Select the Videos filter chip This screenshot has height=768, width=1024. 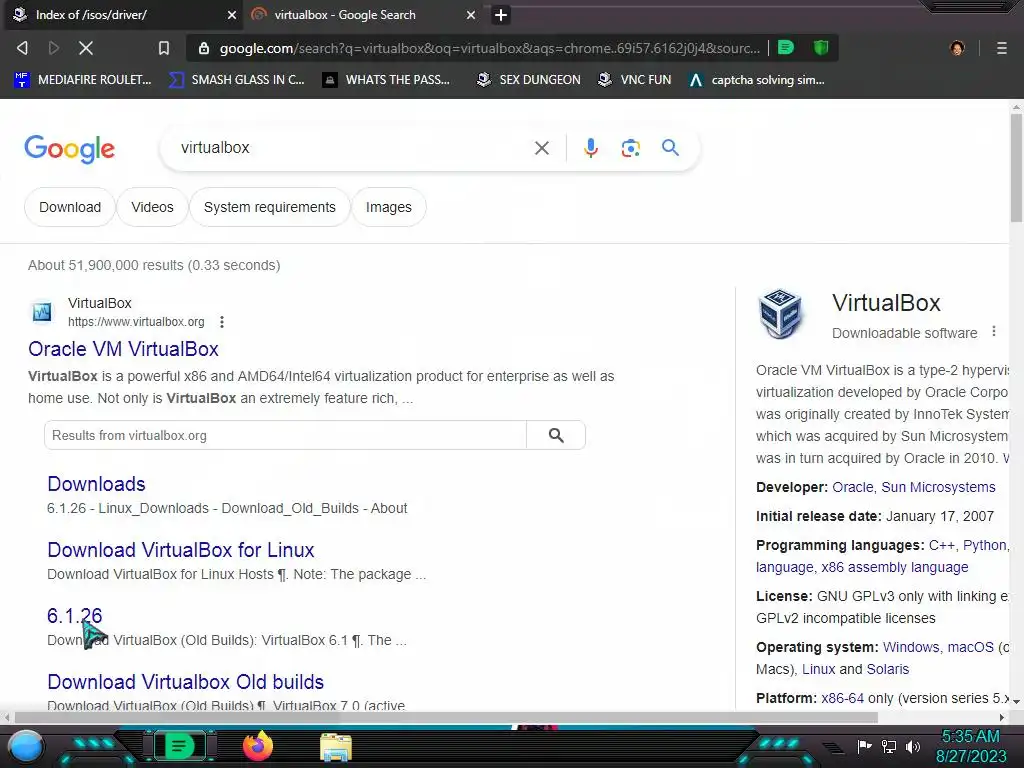coord(152,207)
